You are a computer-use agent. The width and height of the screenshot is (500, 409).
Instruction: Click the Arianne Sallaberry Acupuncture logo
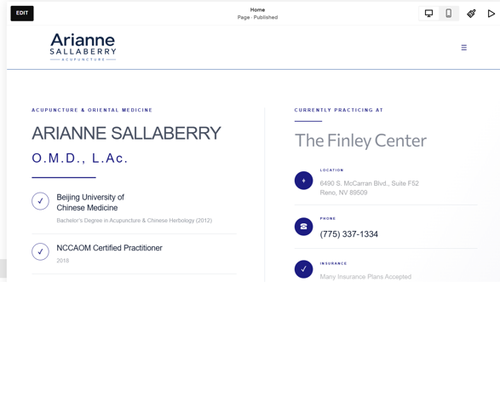point(83,47)
